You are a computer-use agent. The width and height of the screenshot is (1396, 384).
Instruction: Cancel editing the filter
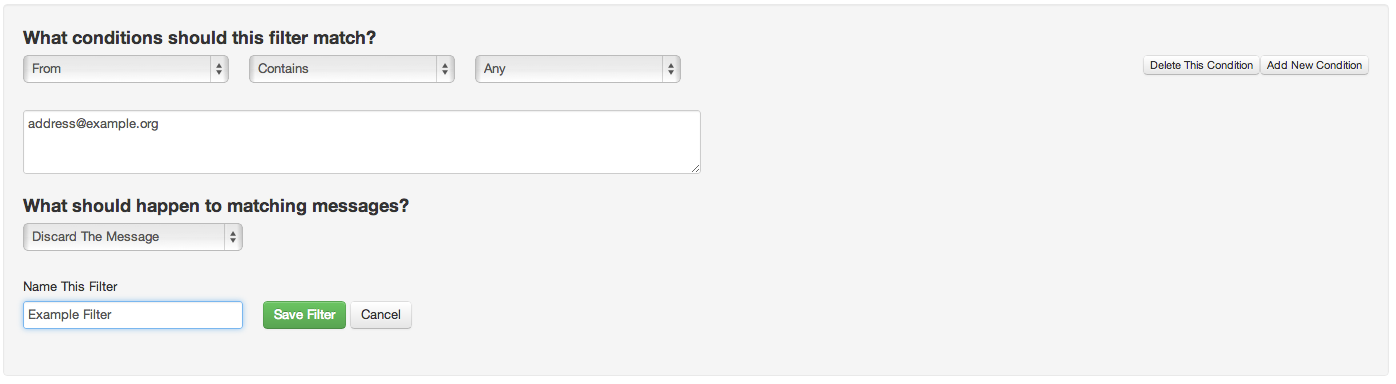point(381,315)
